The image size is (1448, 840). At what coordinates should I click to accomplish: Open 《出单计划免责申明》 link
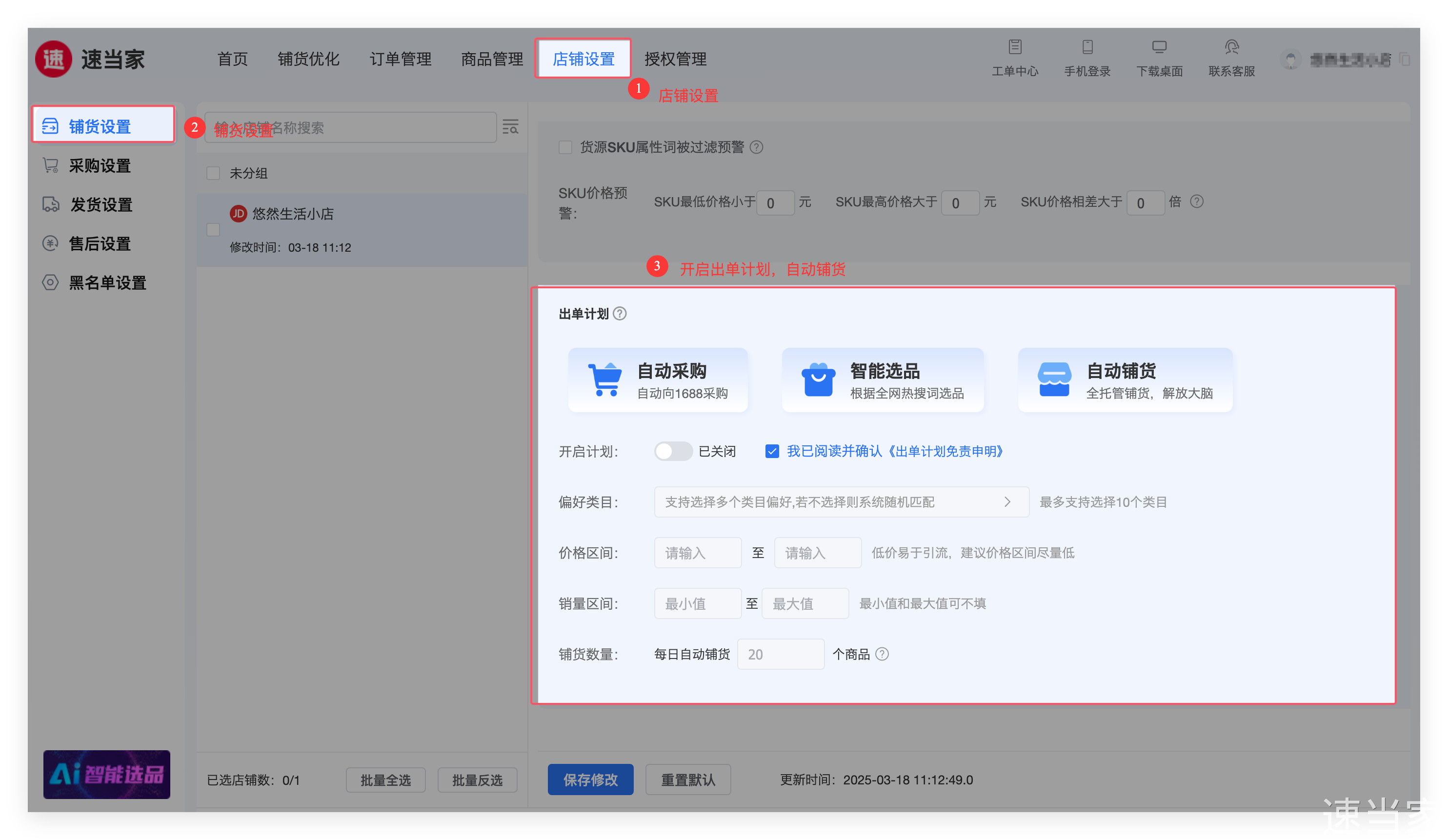[945, 451]
